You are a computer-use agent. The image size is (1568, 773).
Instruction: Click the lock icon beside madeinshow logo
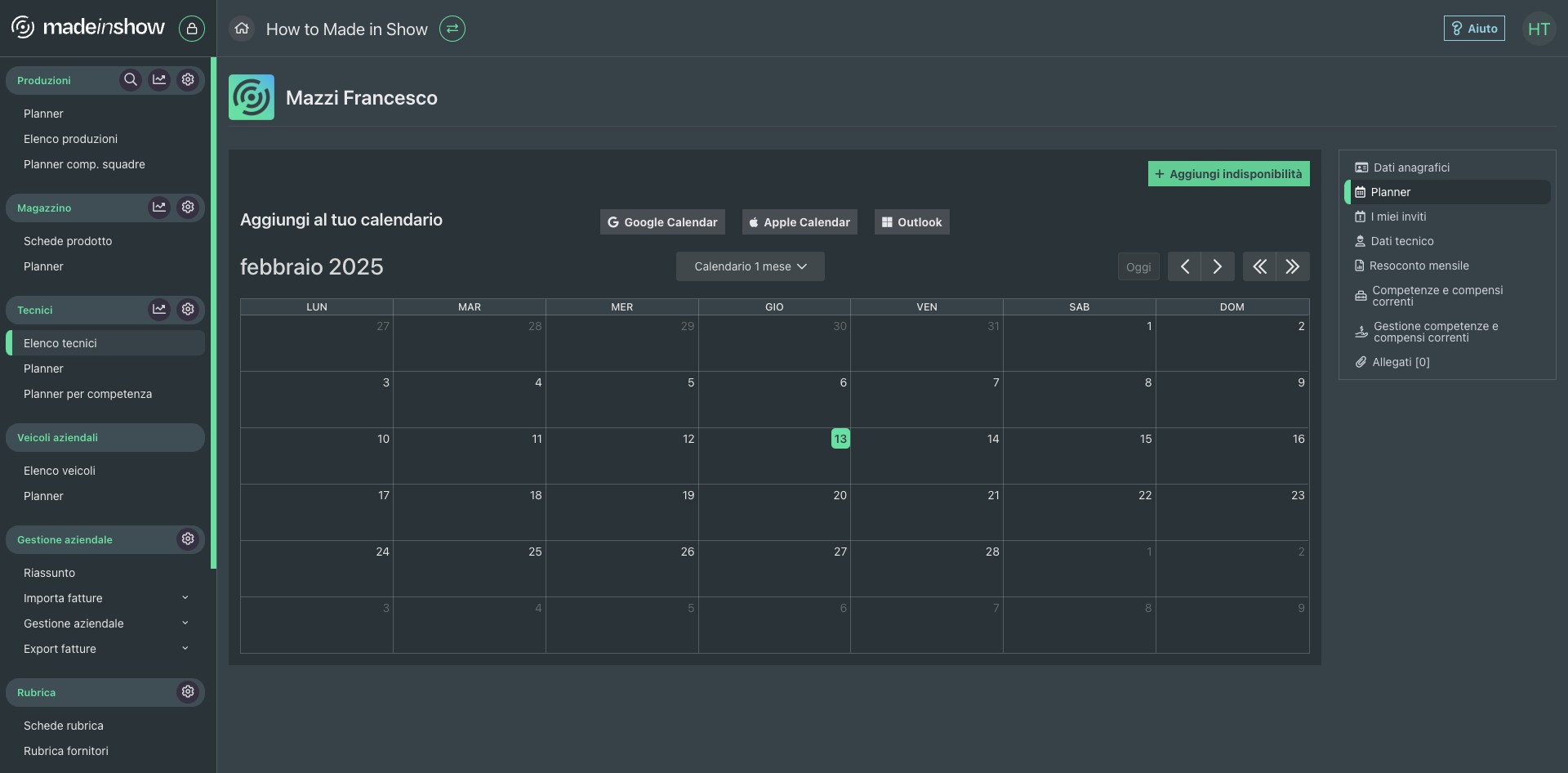pos(192,29)
